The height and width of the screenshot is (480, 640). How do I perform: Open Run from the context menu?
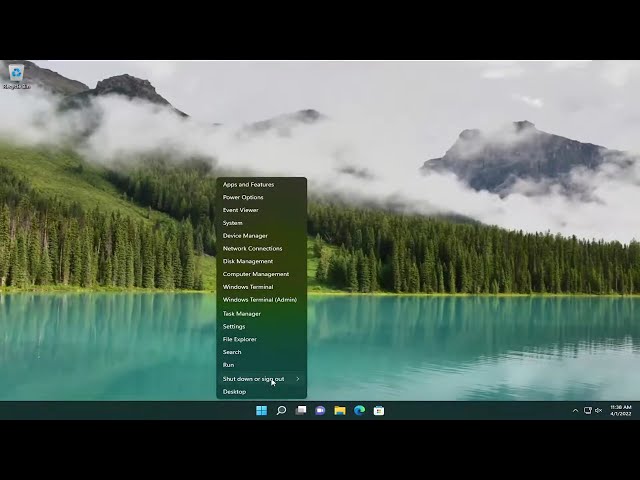tap(261, 365)
